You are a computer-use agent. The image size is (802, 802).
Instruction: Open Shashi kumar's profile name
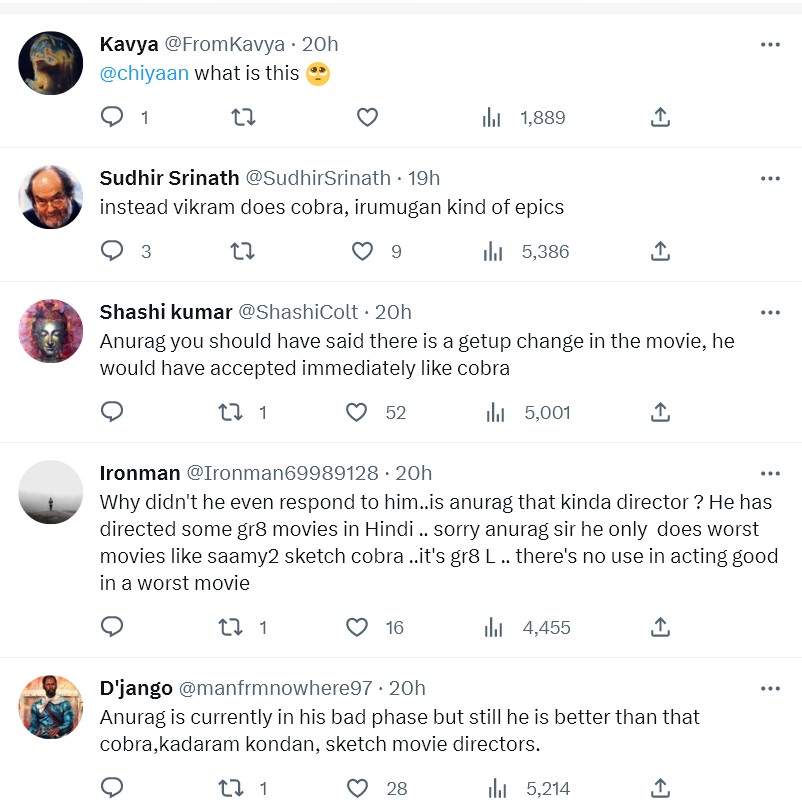[x=166, y=312]
